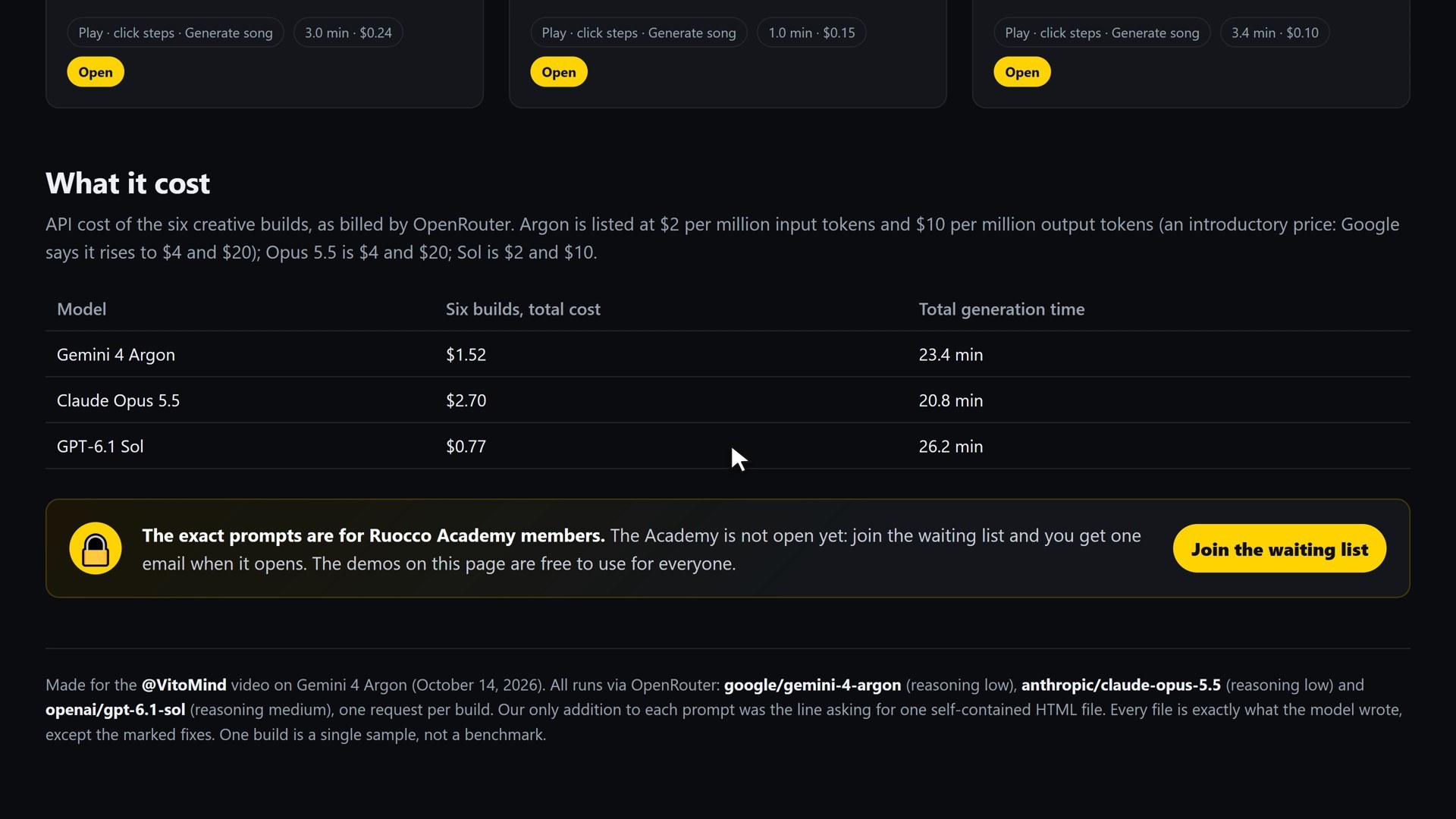Select the '3.0 min · $0.24' pill
This screenshot has height=819, width=1456.
(348, 33)
